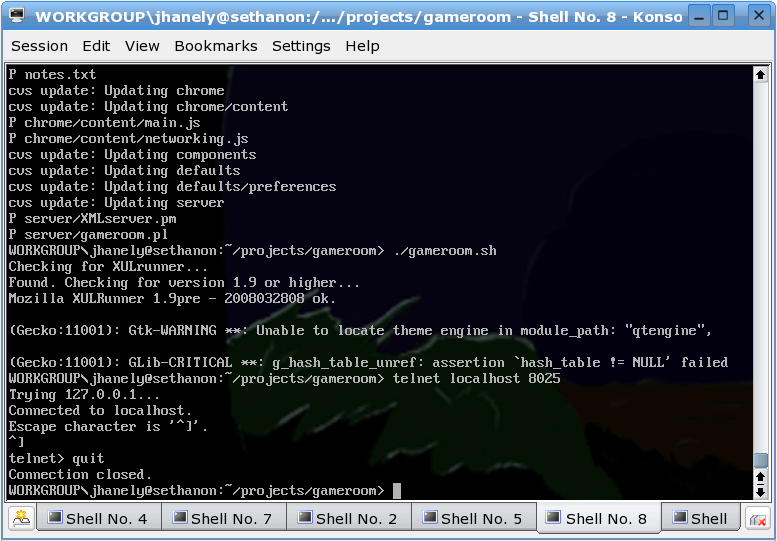
Task: Go to the Shell No. 5 tab
Action: (x=473, y=518)
